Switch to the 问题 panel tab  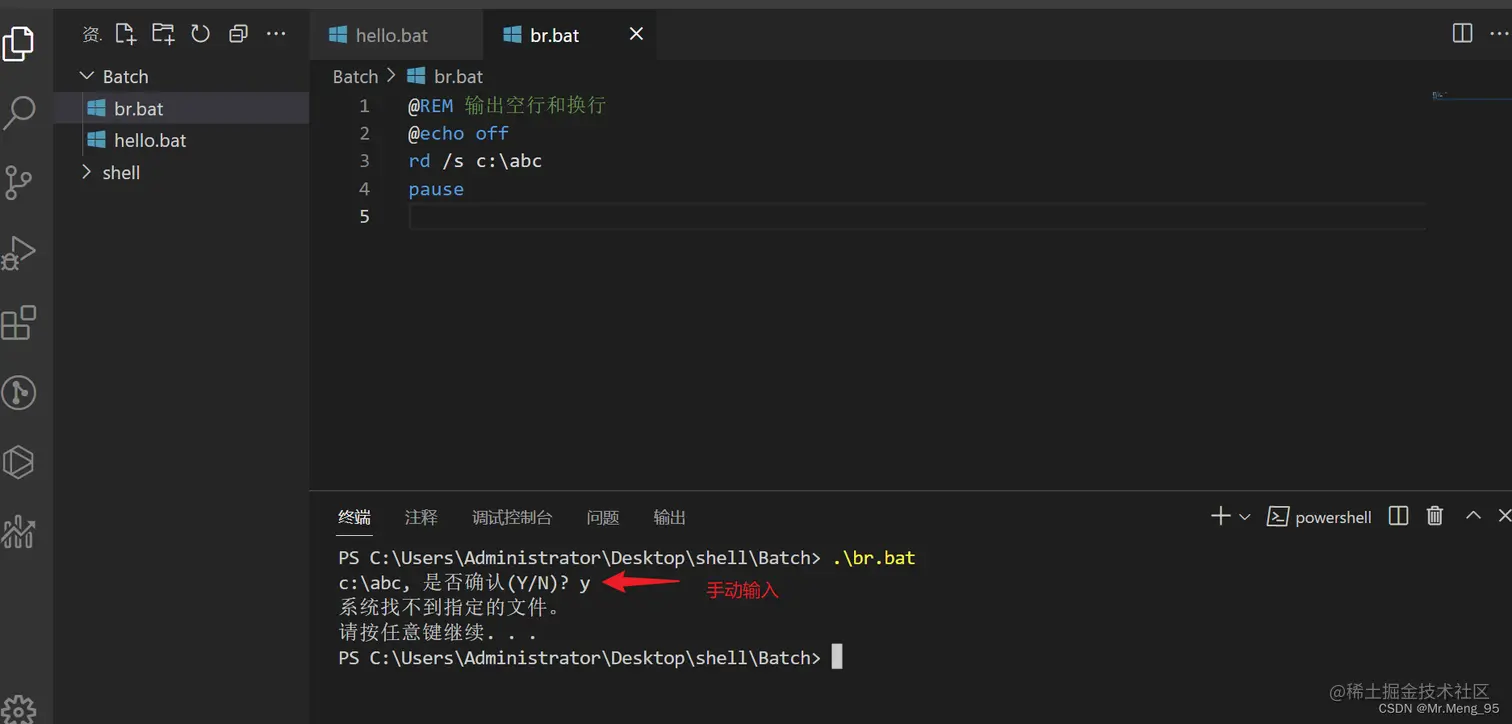coord(603,517)
